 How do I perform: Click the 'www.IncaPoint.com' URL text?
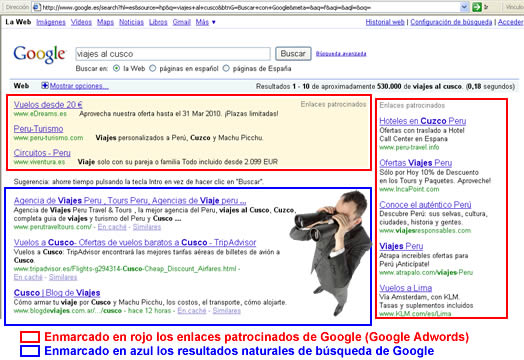409,189
